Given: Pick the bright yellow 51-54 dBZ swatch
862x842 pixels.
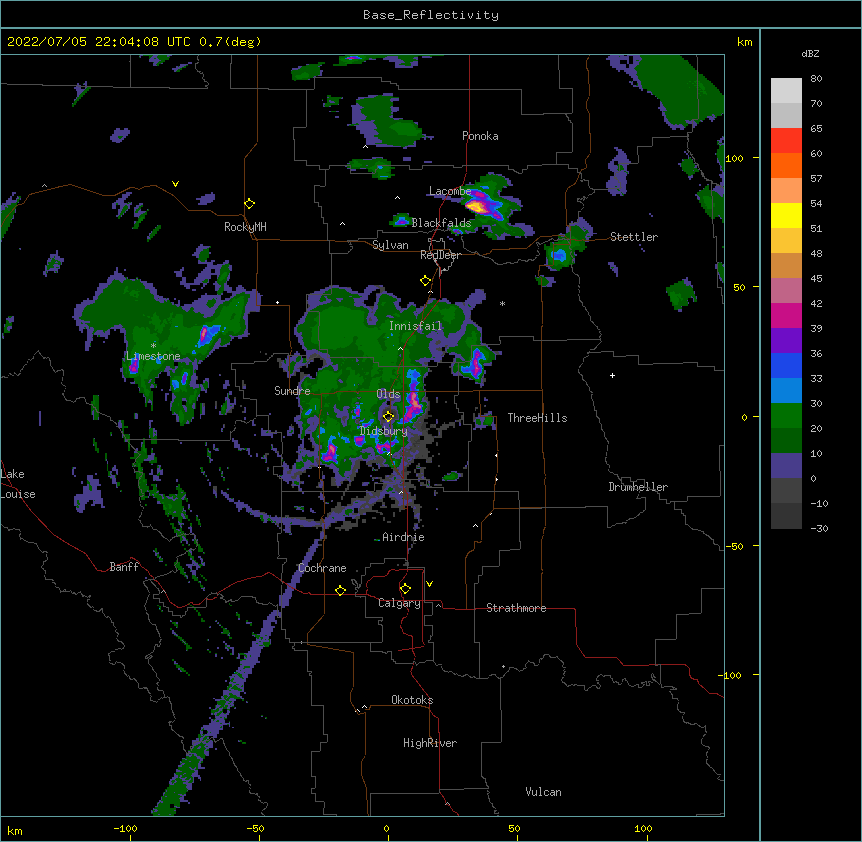Looking at the screenshot, I should (786, 215).
